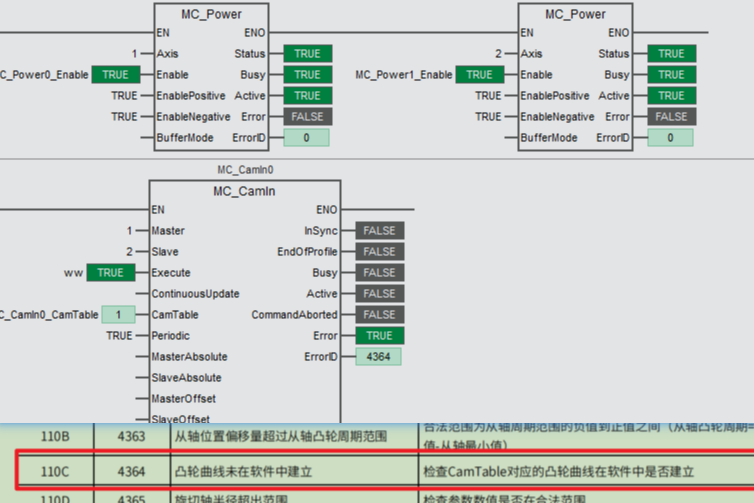Select Status TRUE value of Axis 2 MC_Power
The image size is (754, 503).
(x=672, y=53)
